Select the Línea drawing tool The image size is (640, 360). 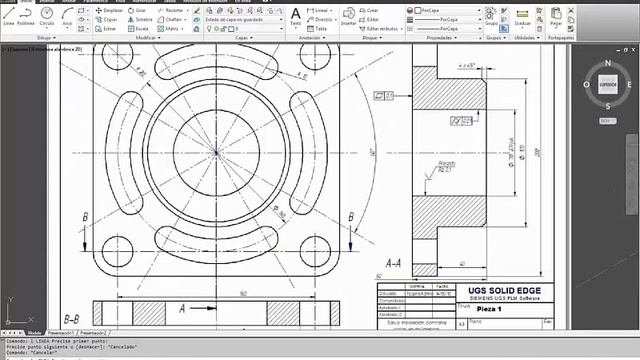9,16
